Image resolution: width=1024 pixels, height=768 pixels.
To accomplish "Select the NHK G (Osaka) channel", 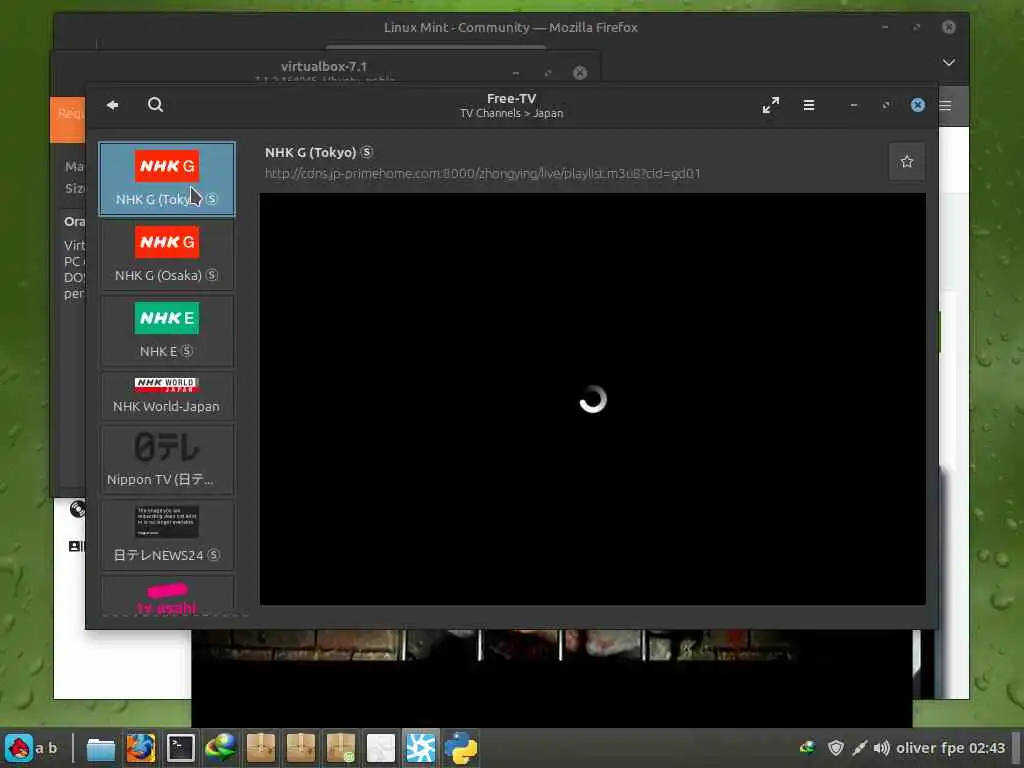I will (167, 255).
